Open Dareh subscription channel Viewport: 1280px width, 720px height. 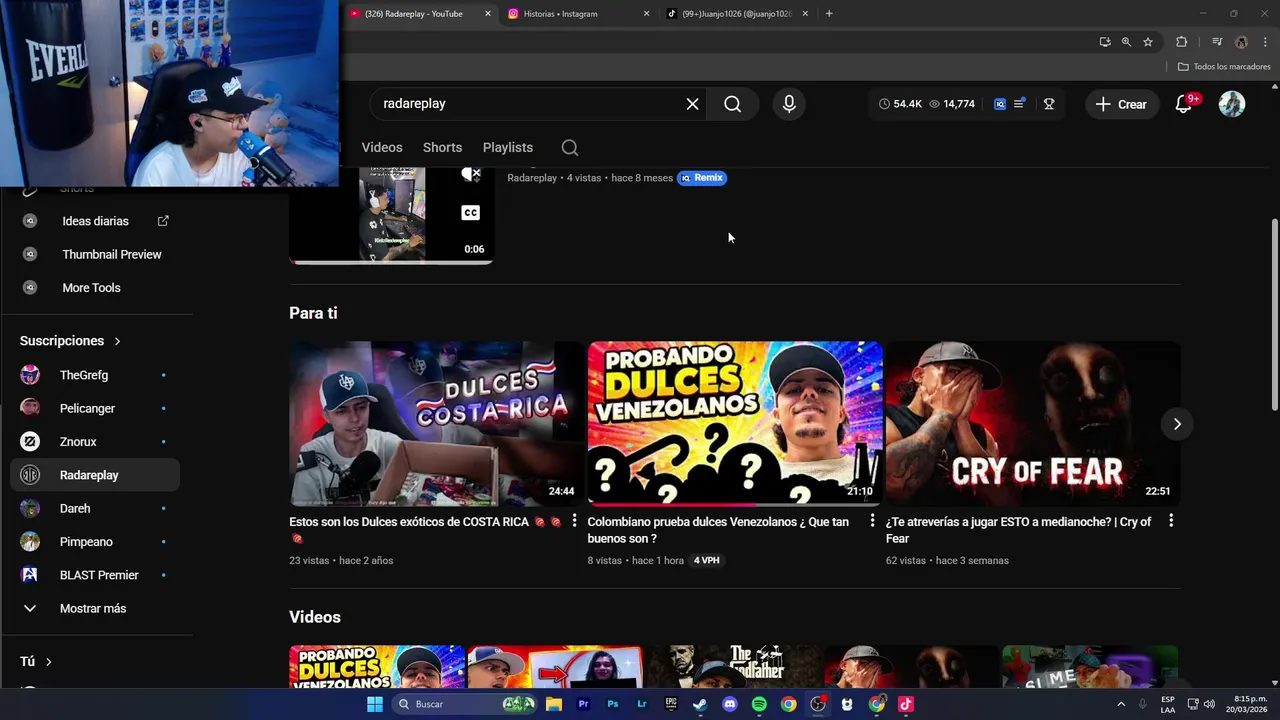coord(95,508)
